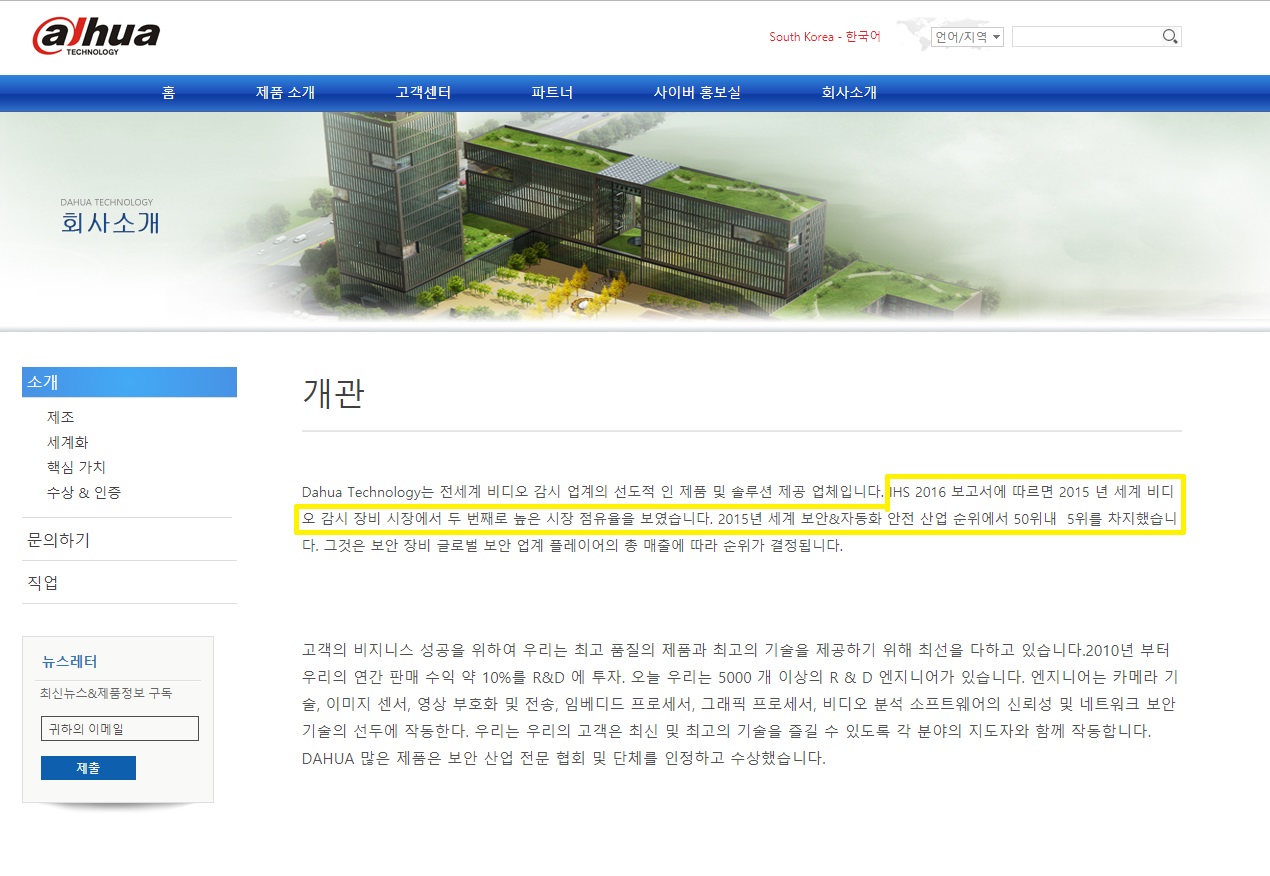The width and height of the screenshot is (1270, 876).
Task: Click the South Korea - 한국어 link
Action: pos(825,37)
